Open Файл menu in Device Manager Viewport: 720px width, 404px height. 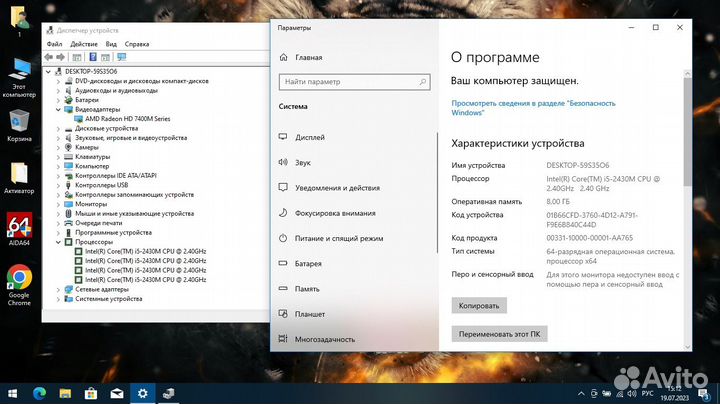(54, 44)
